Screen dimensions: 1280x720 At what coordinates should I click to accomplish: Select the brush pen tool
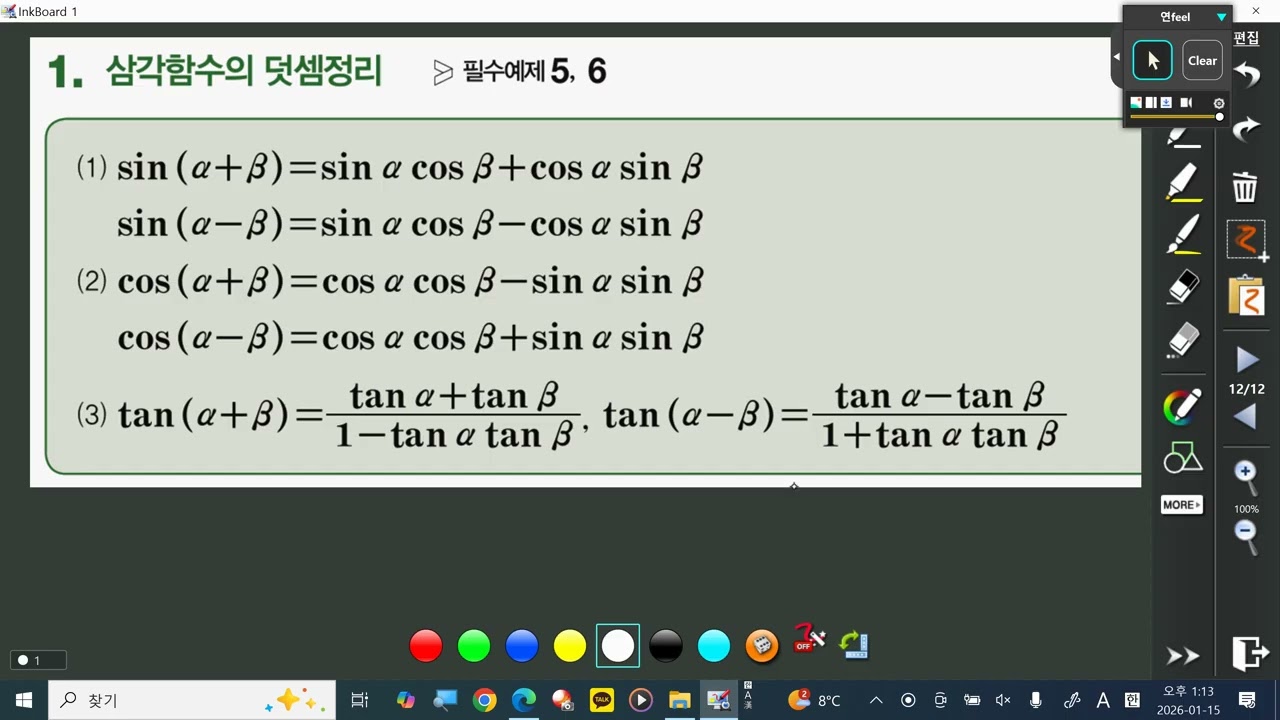click(x=1184, y=236)
